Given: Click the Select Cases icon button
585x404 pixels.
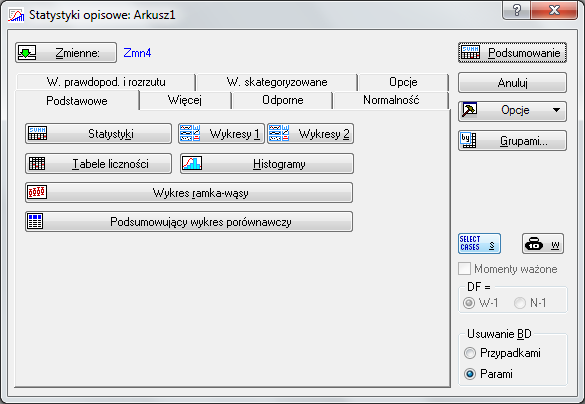Looking at the screenshot, I should coord(479,244).
